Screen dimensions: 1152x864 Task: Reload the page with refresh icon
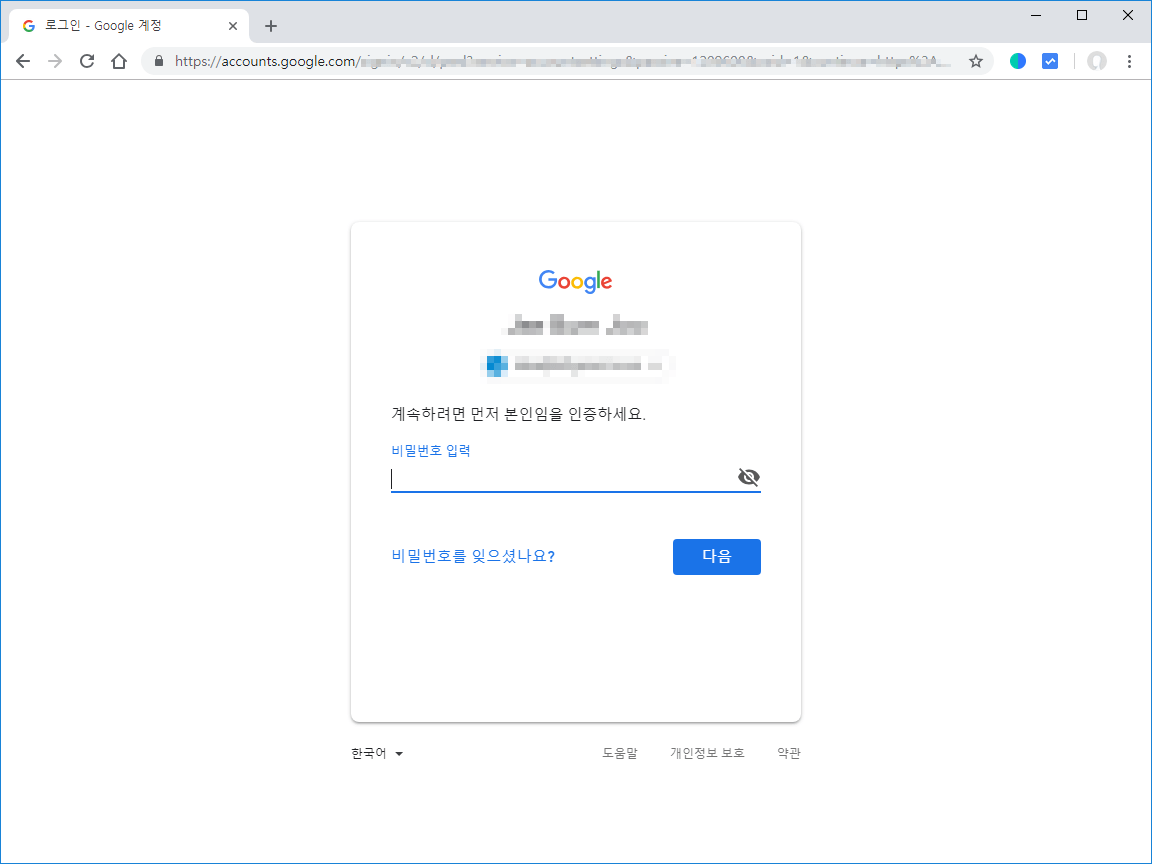click(x=87, y=61)
